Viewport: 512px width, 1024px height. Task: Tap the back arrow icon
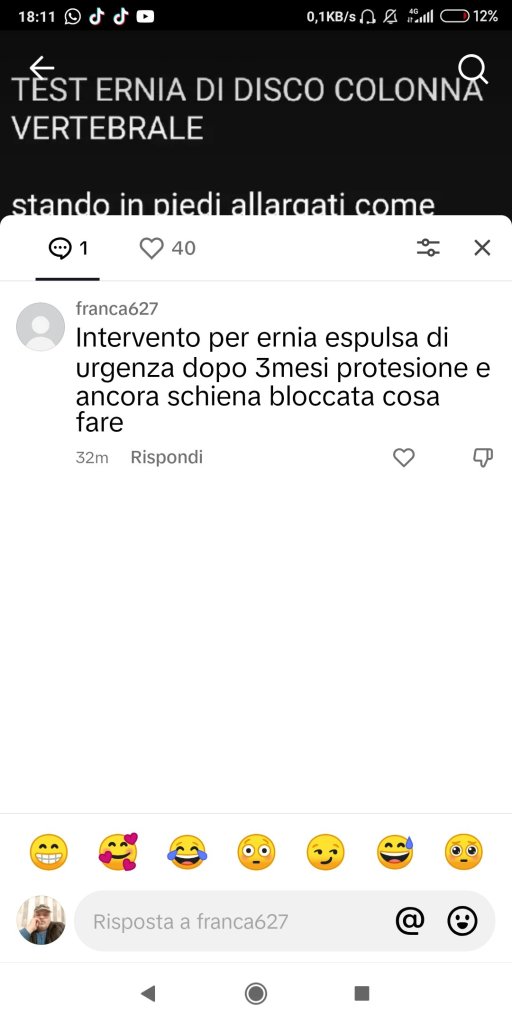[42, 67]
